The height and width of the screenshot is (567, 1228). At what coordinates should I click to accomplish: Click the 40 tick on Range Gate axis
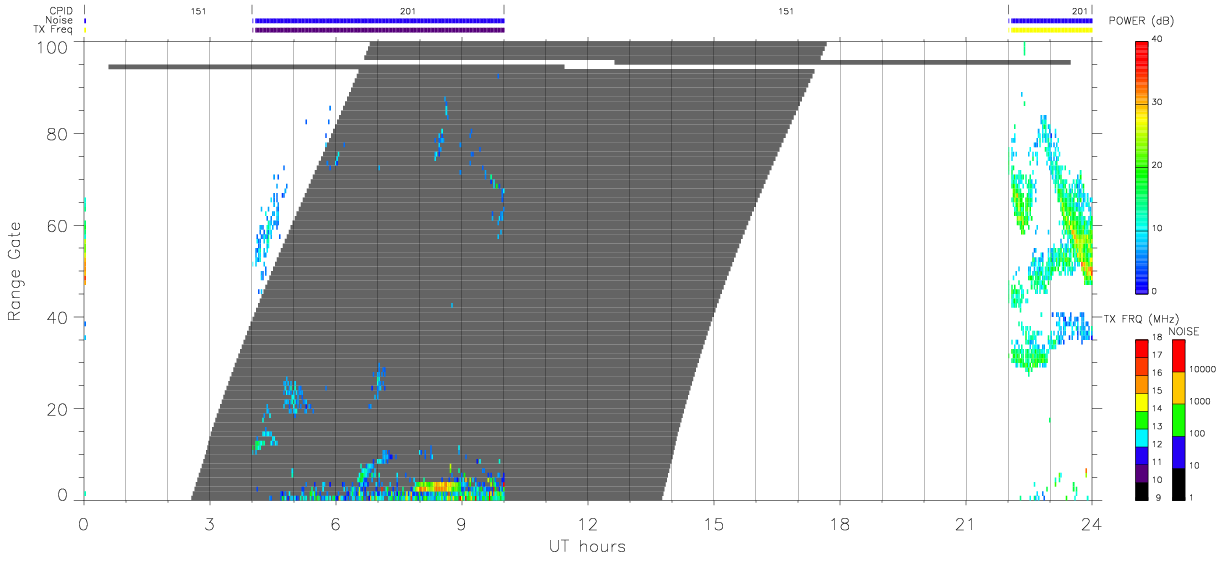59,317
